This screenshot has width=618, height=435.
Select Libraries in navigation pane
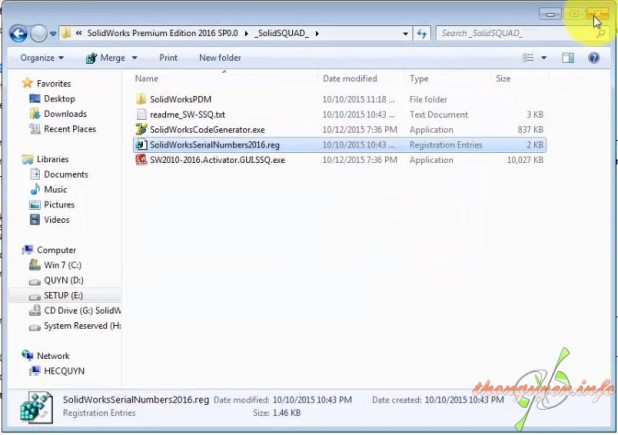click(x=52, y=159)
